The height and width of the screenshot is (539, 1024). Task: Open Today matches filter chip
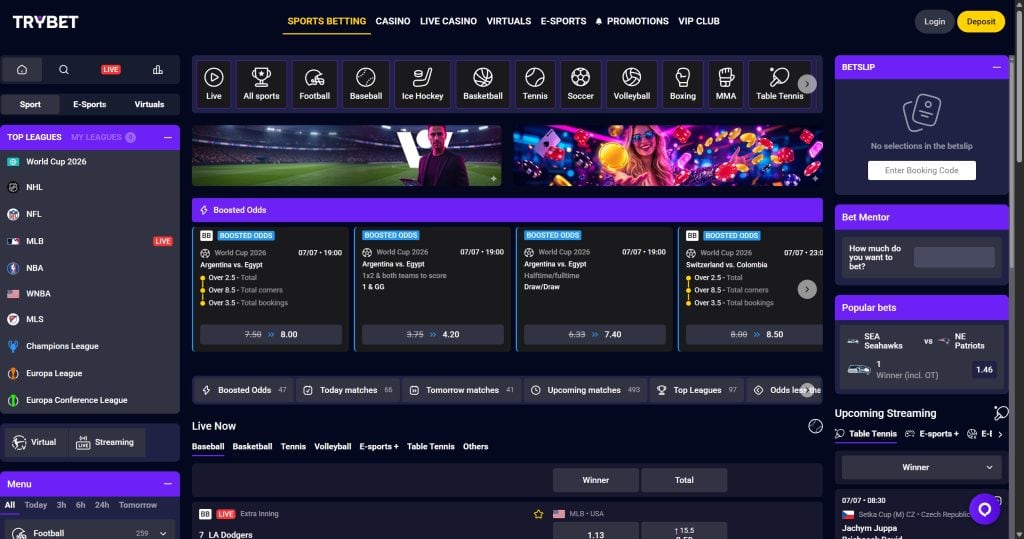click(x=347, y=390)
